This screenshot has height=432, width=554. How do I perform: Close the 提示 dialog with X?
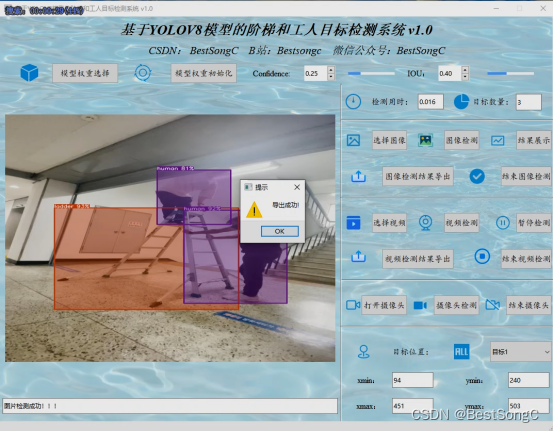(297, 187)
